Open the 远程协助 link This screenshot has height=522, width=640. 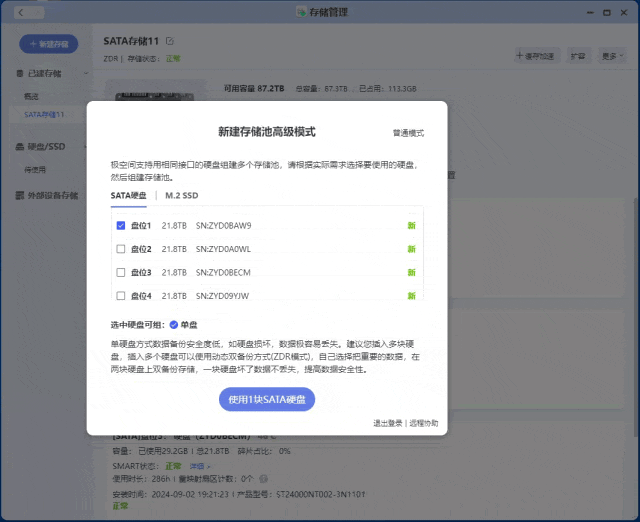point(424,423)
